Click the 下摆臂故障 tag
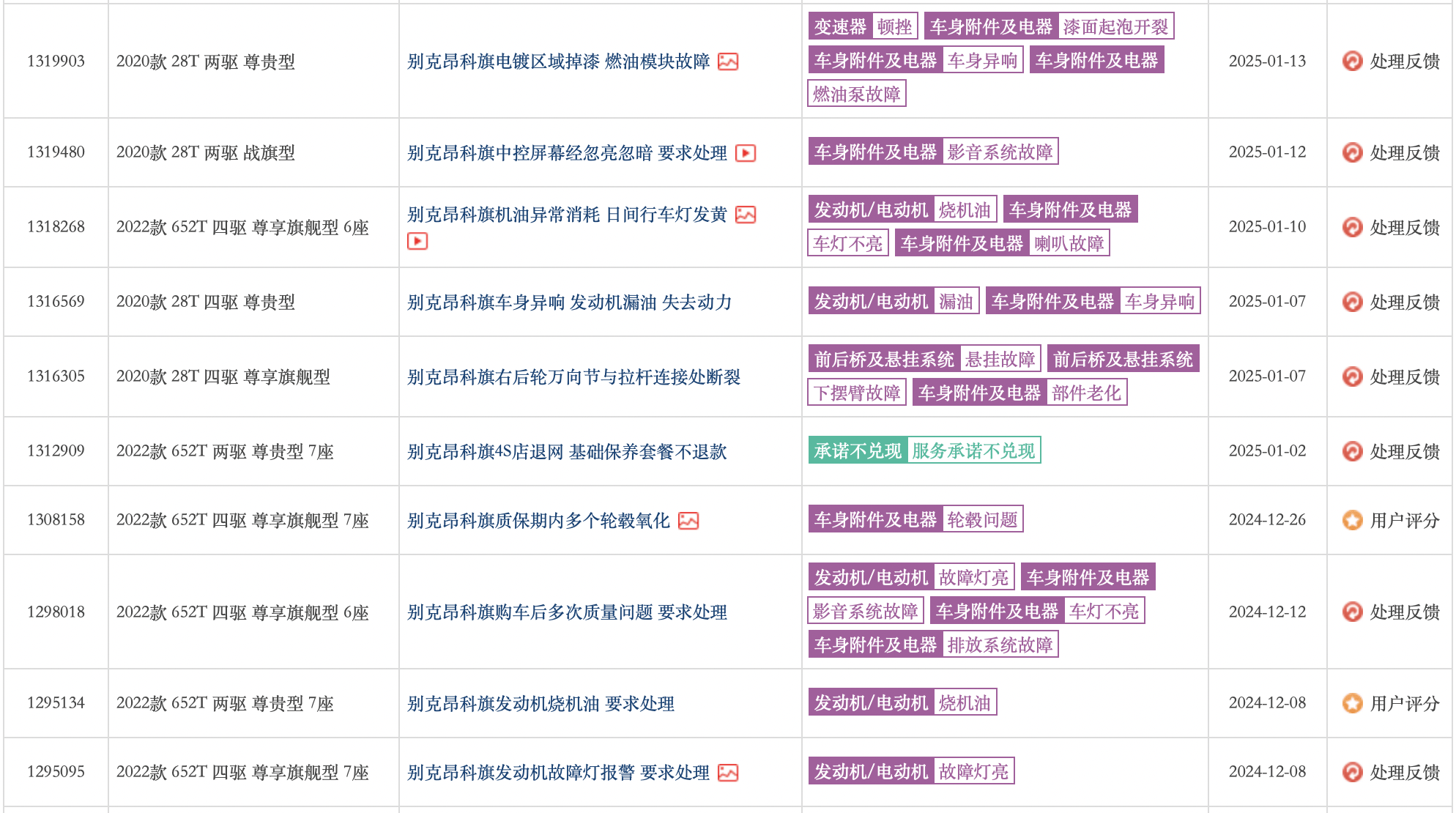1456x813 pixels. coord(856,393)
